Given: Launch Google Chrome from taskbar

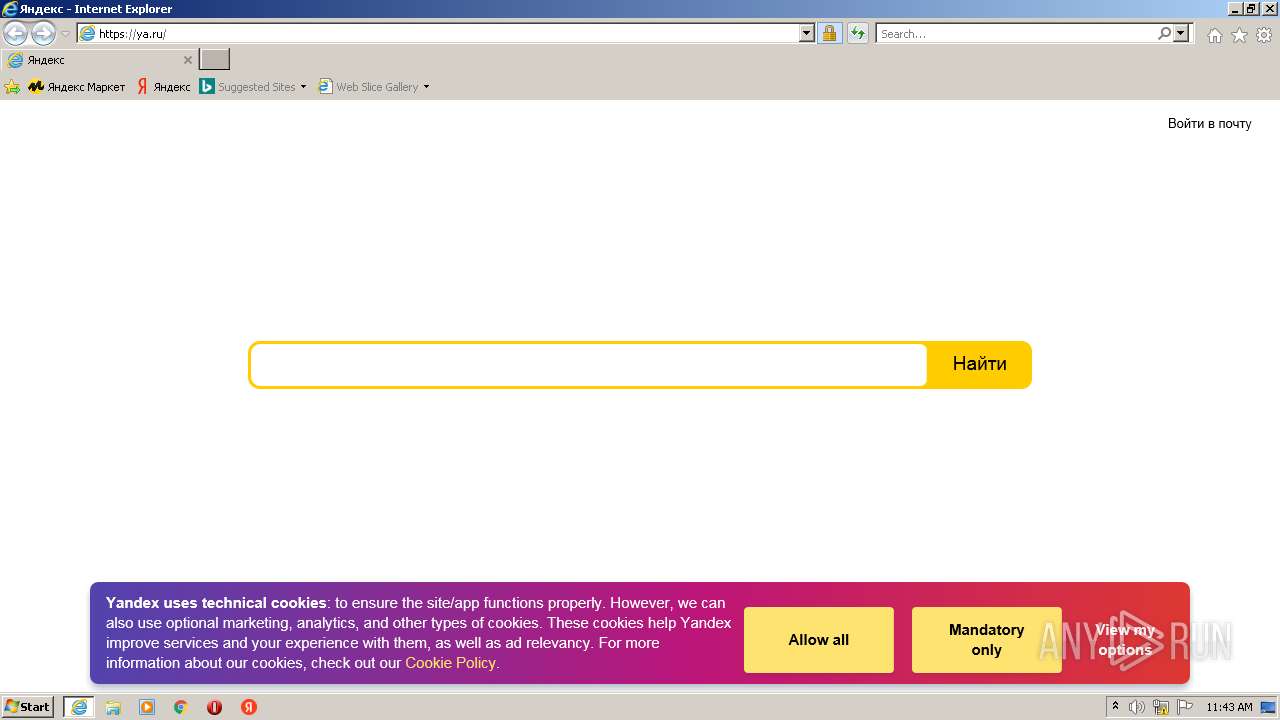Looking at the screenshot, I should click(181, 707).
